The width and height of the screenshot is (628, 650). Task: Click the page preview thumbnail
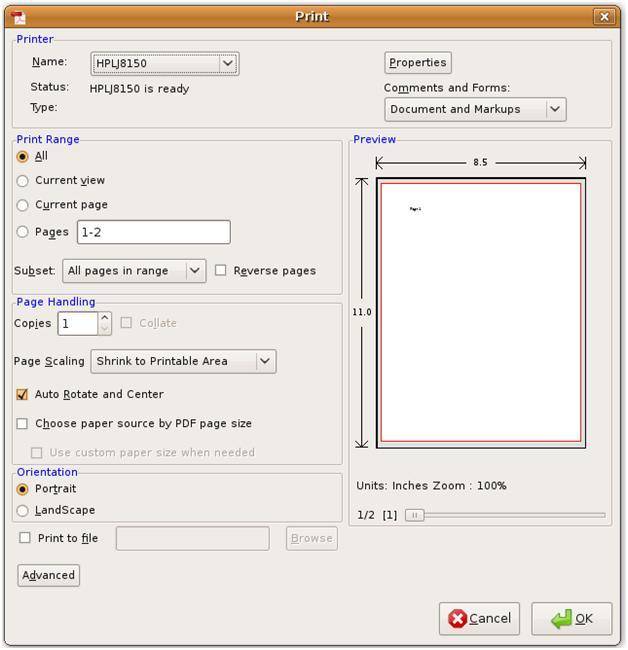(x=481, y=313)
